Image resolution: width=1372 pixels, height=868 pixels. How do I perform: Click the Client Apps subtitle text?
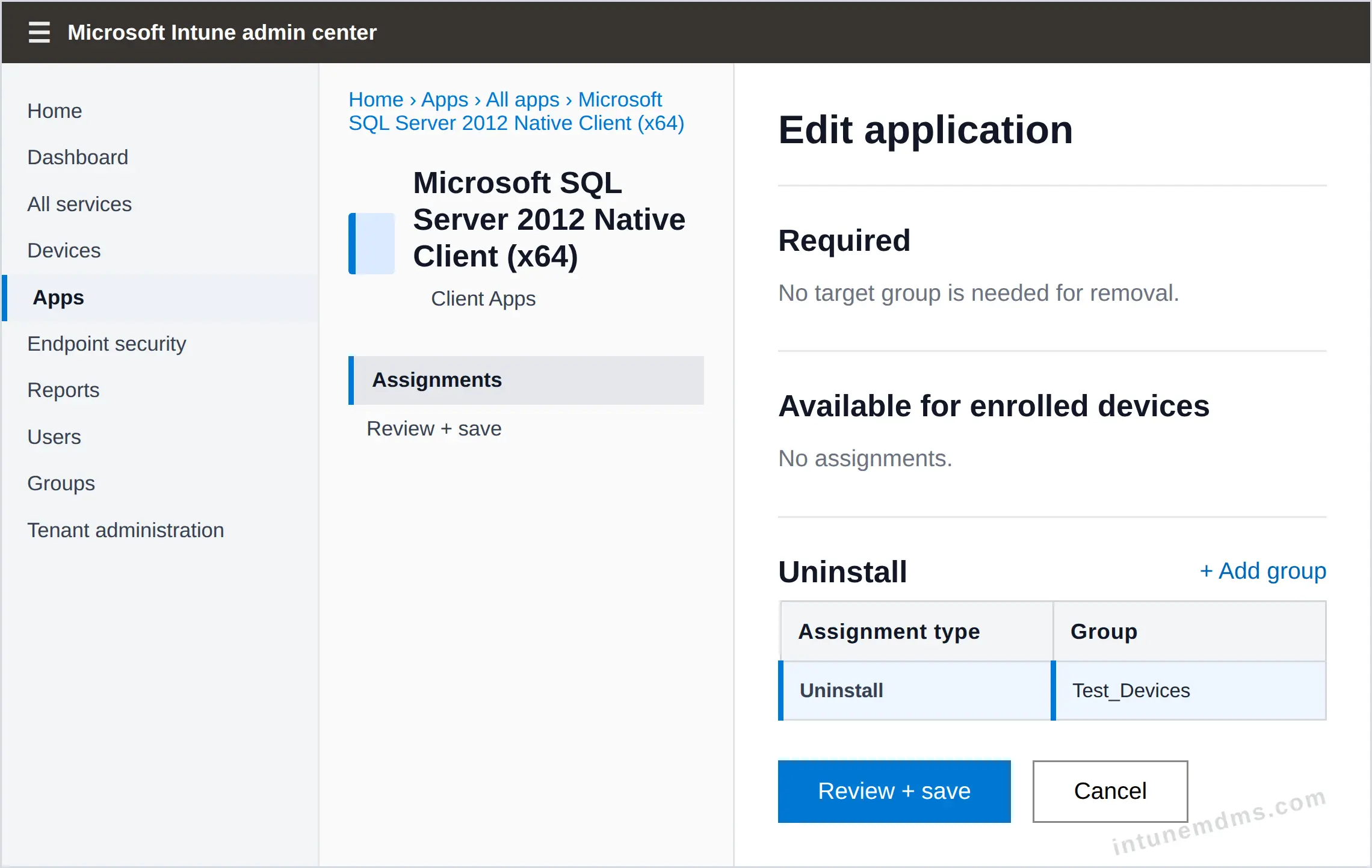pyautogui.click(x=483, y=298)
